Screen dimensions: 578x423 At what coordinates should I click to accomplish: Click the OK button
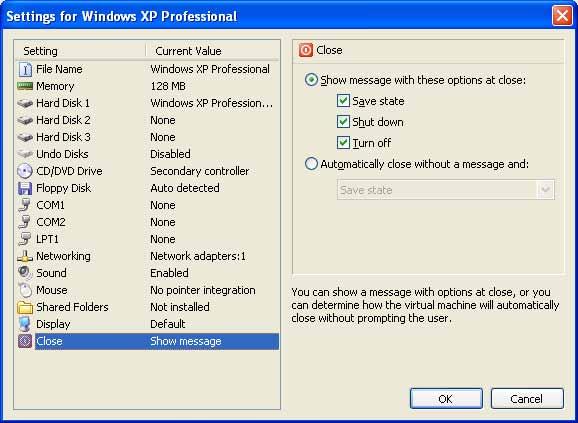(446, 399)
